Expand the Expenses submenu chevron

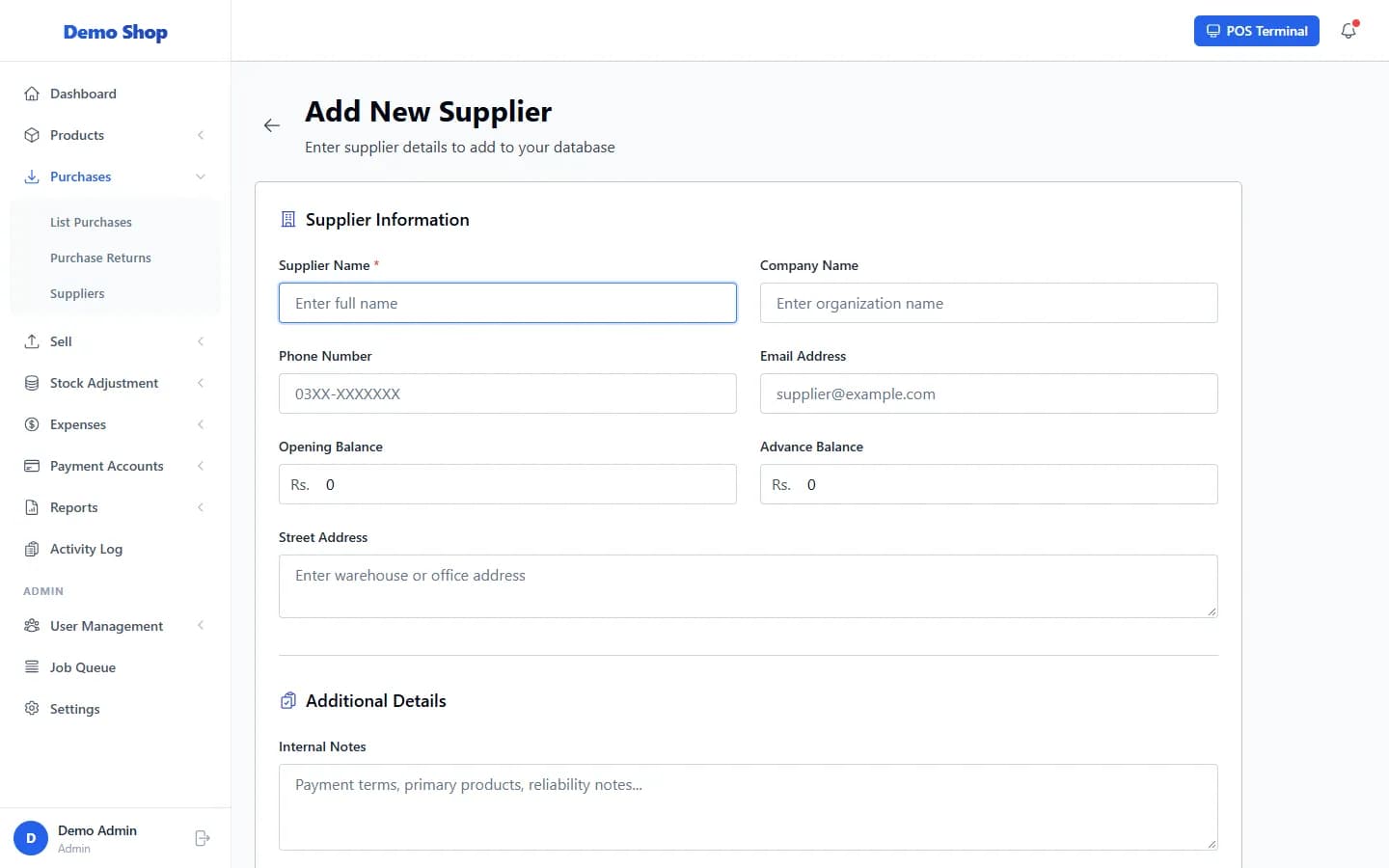click(201, 424)
